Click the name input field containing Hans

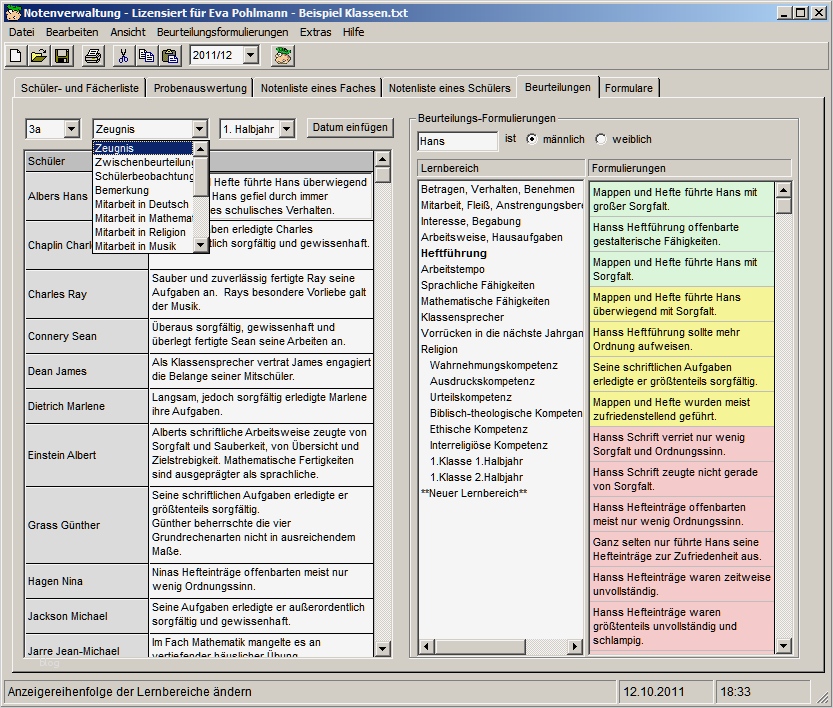pyautogui.click(x=457, y=141)
